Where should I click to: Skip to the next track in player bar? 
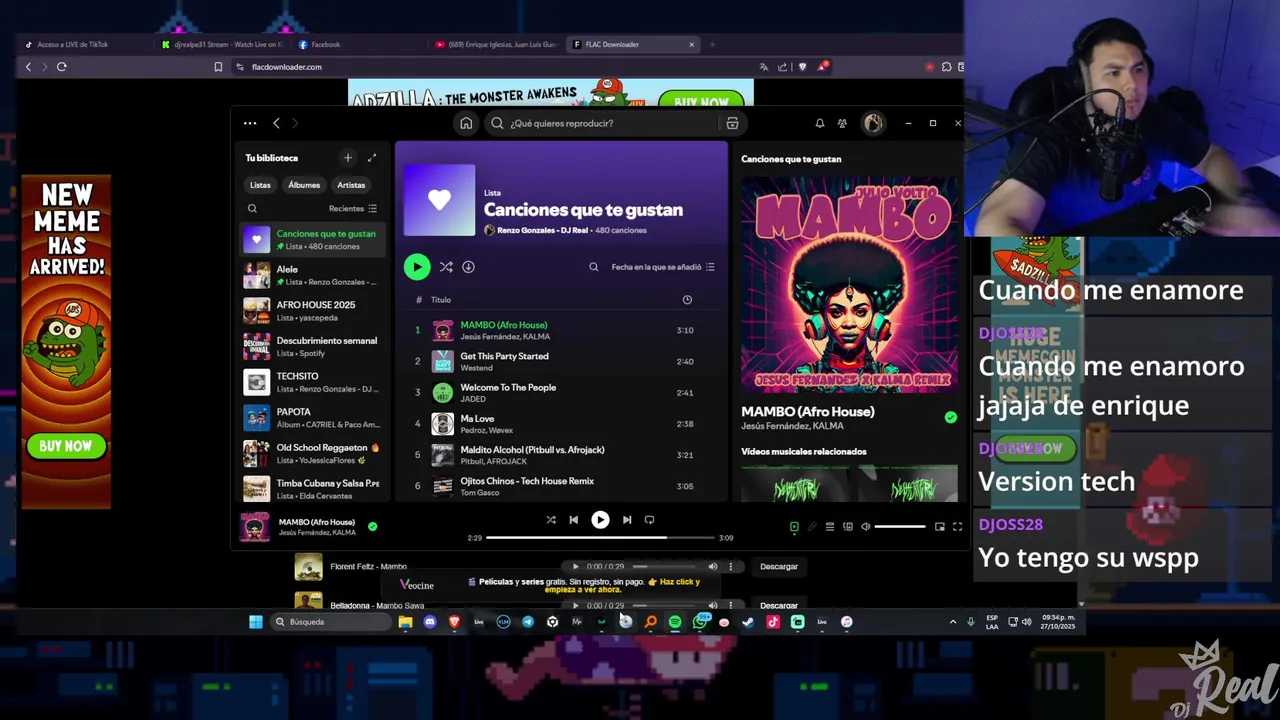(627, 520)
